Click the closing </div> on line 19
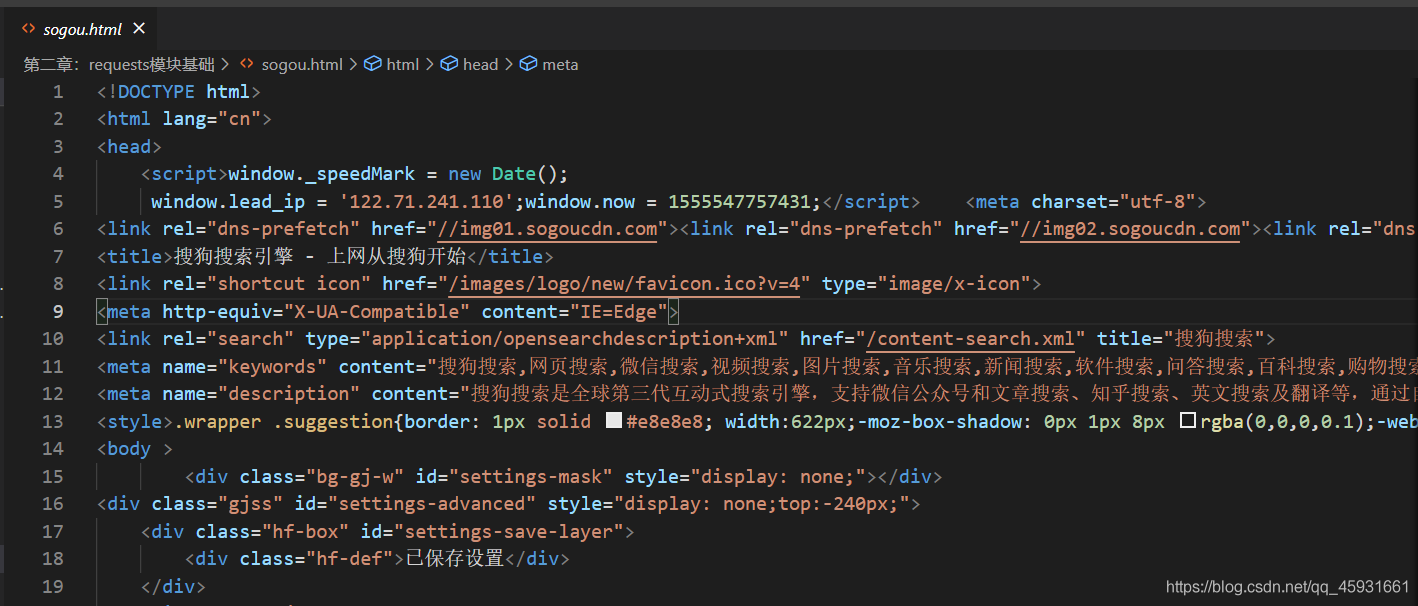The image size is (1418, 606). (x=173, y=586)
